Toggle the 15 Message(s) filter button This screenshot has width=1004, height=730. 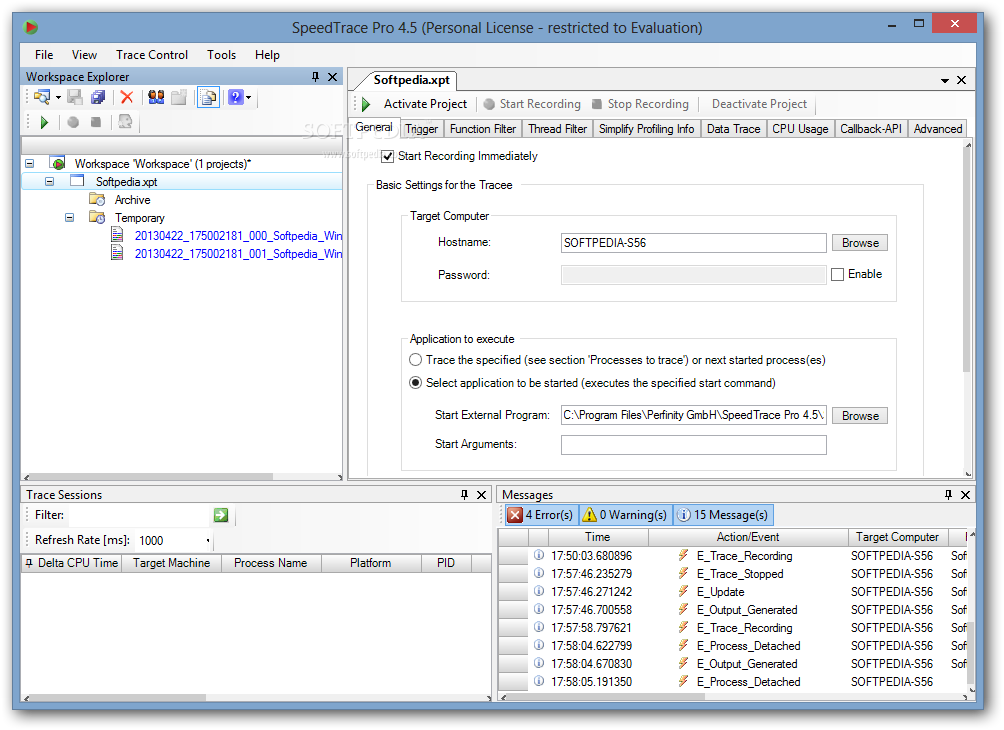[724, 515]
